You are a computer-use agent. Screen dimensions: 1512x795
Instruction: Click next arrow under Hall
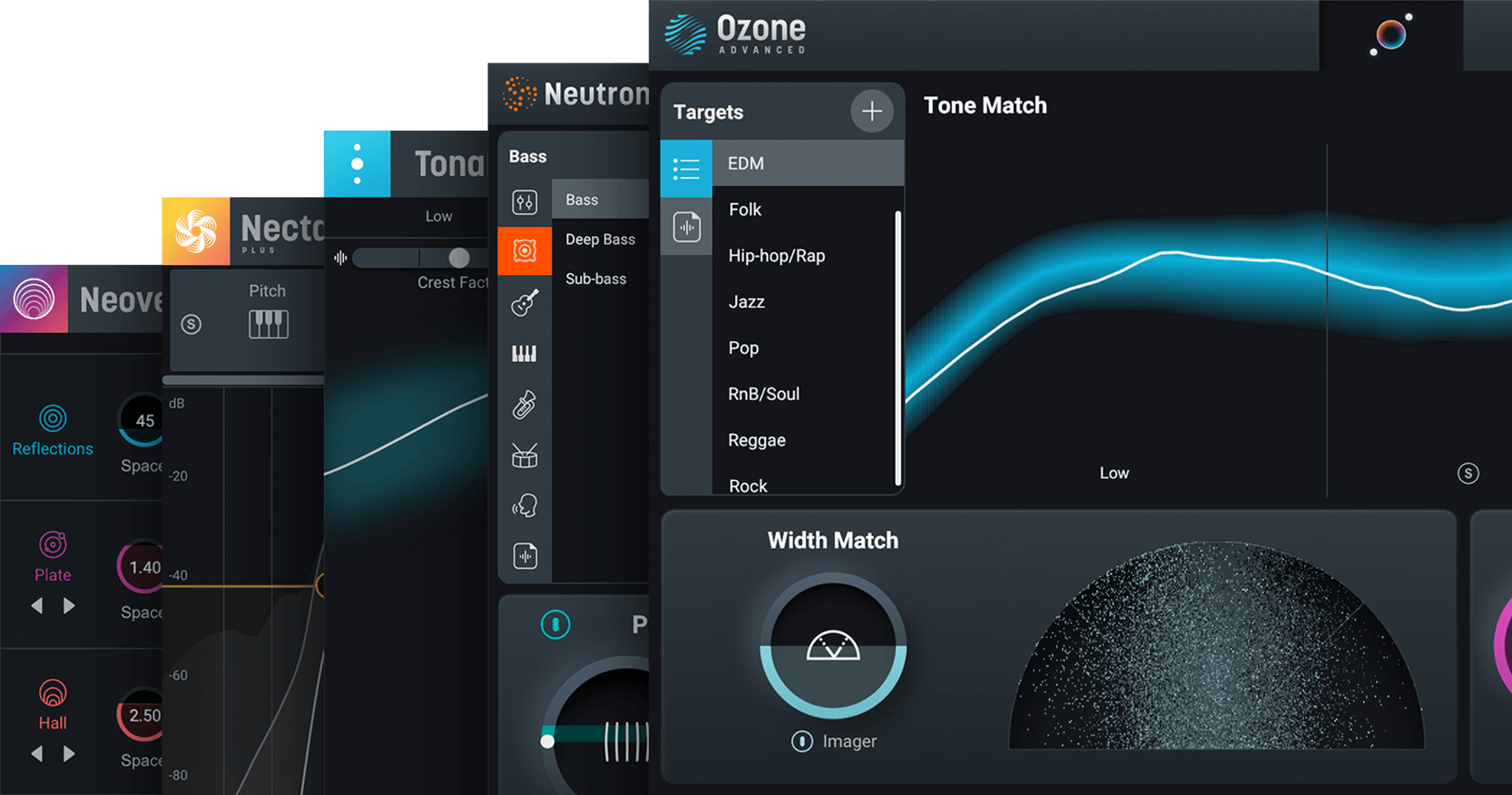pos(69,753)
